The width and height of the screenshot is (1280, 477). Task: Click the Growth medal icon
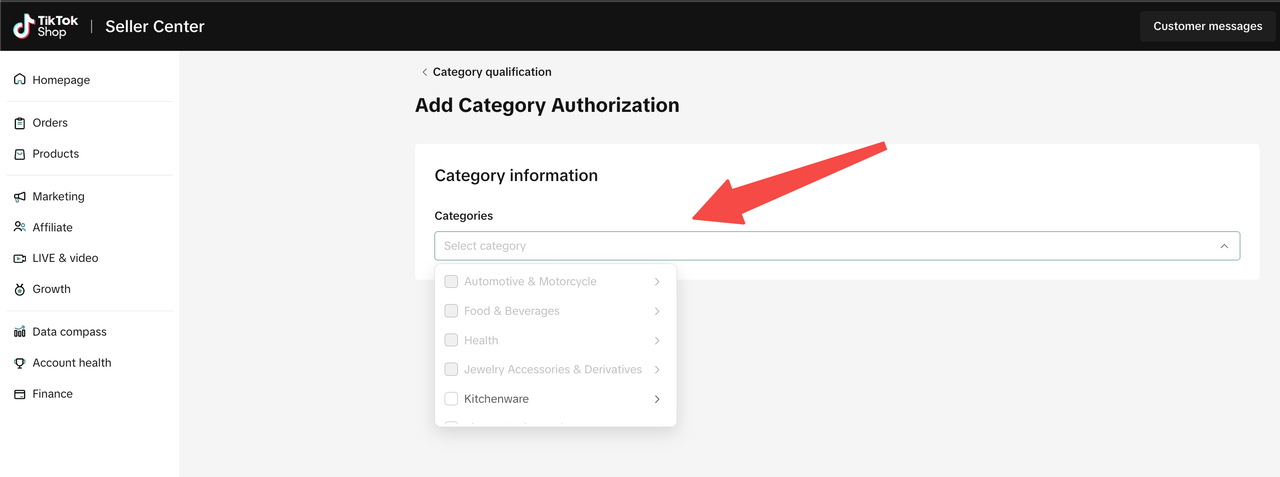coord(20,289)
